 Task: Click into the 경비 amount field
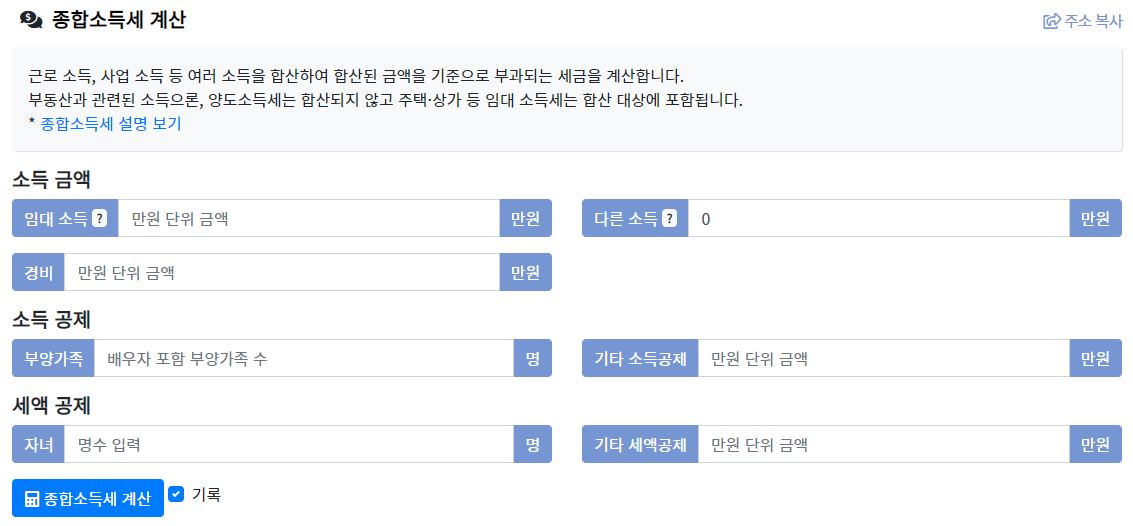click(x=283, y=272)
